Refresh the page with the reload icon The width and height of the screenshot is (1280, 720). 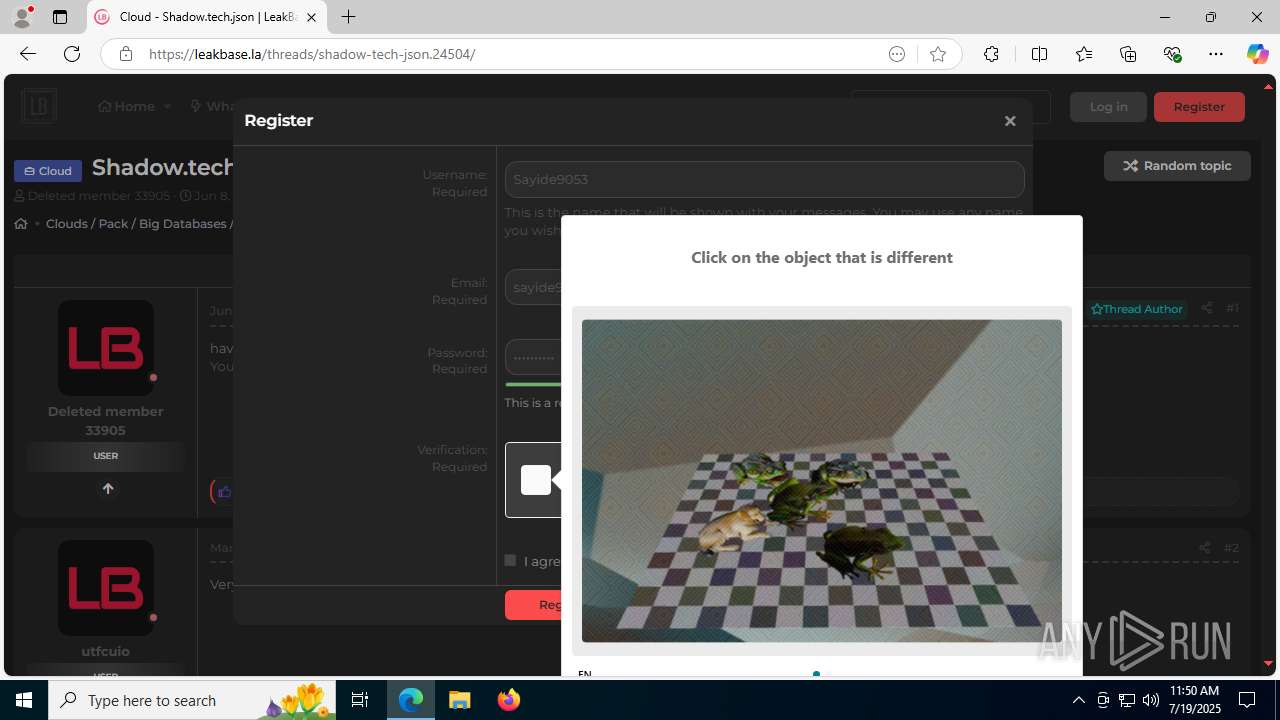pos(72,54)
